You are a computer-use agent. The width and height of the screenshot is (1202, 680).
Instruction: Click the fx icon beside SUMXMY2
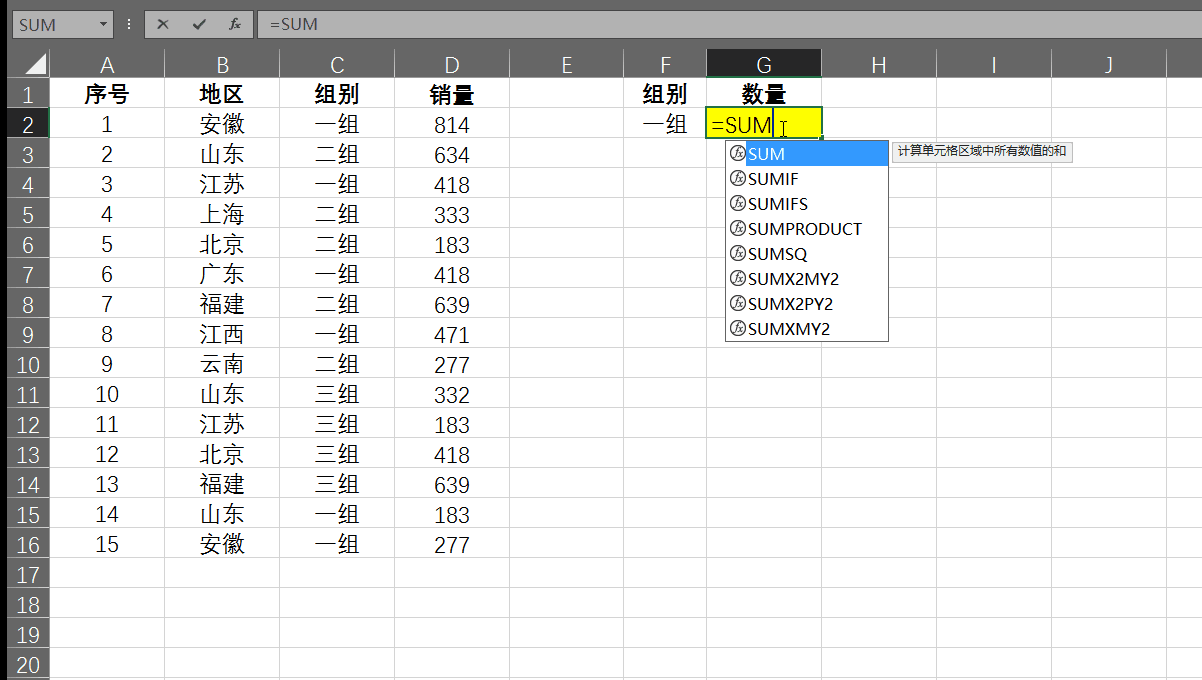738,329
